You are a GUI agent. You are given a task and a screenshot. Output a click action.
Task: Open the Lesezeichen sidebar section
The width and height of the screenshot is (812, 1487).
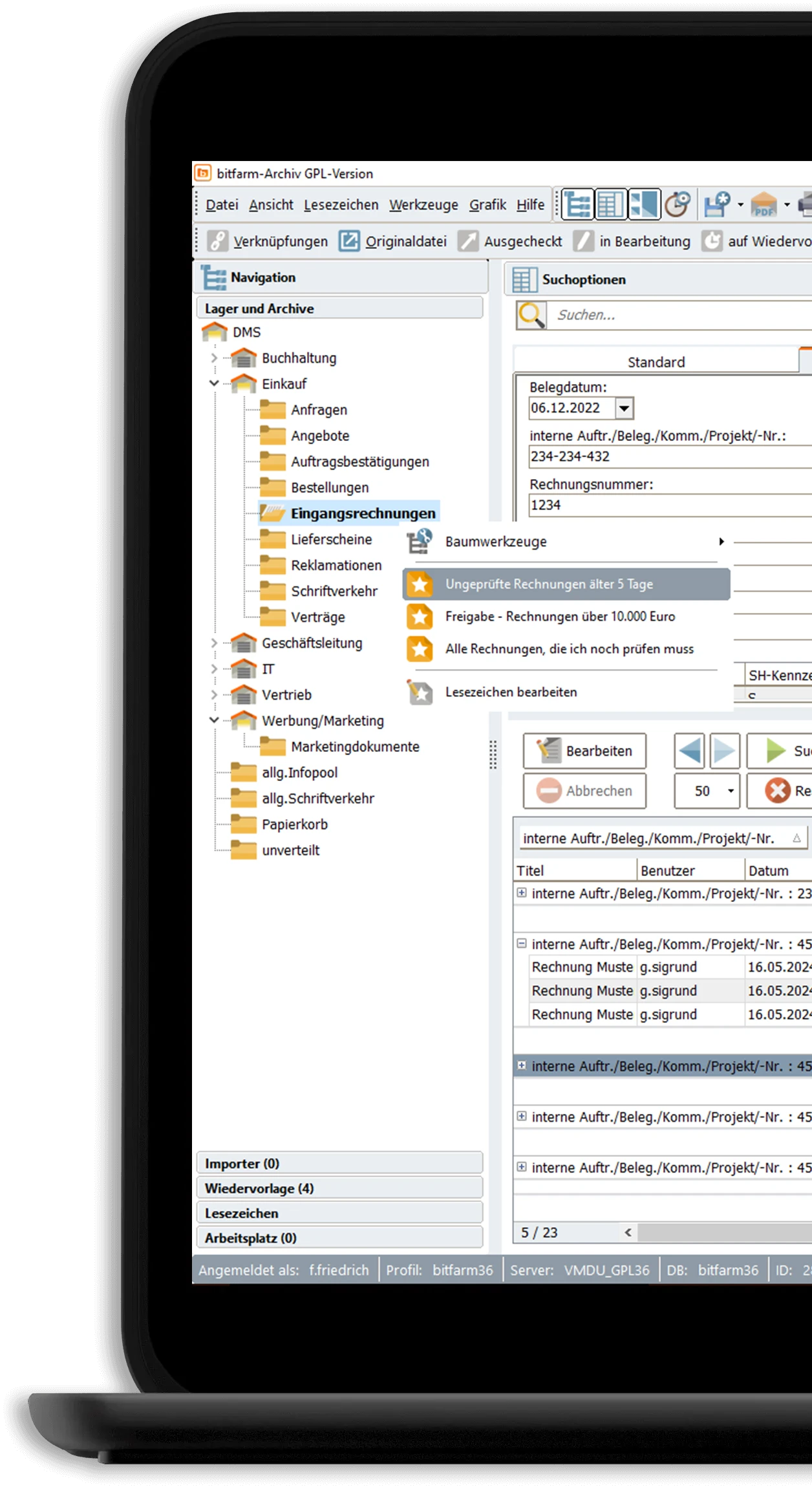[x=339, y=1214]
